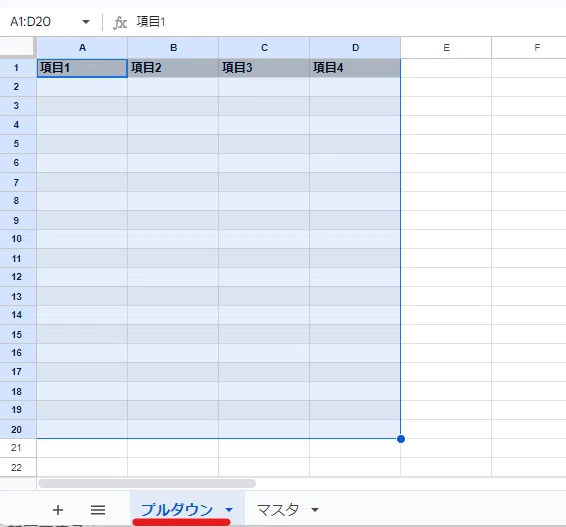Click the selection fill handle dot

tap(401, 439)
